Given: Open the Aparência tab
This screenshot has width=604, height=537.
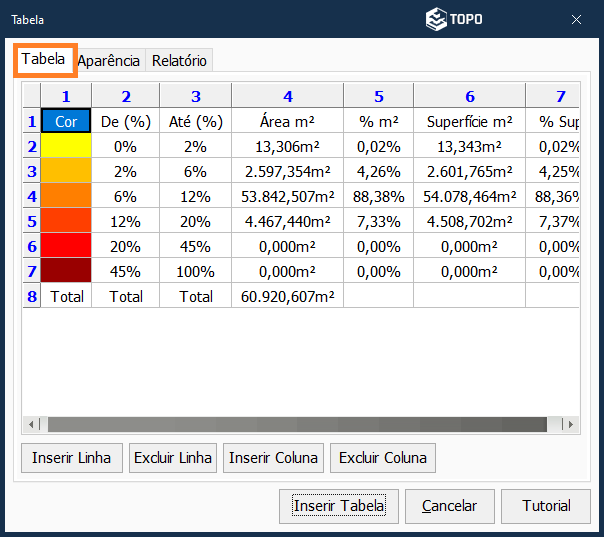Looking at the screenshot, I should pyautogui.click(x=109, y=61).
